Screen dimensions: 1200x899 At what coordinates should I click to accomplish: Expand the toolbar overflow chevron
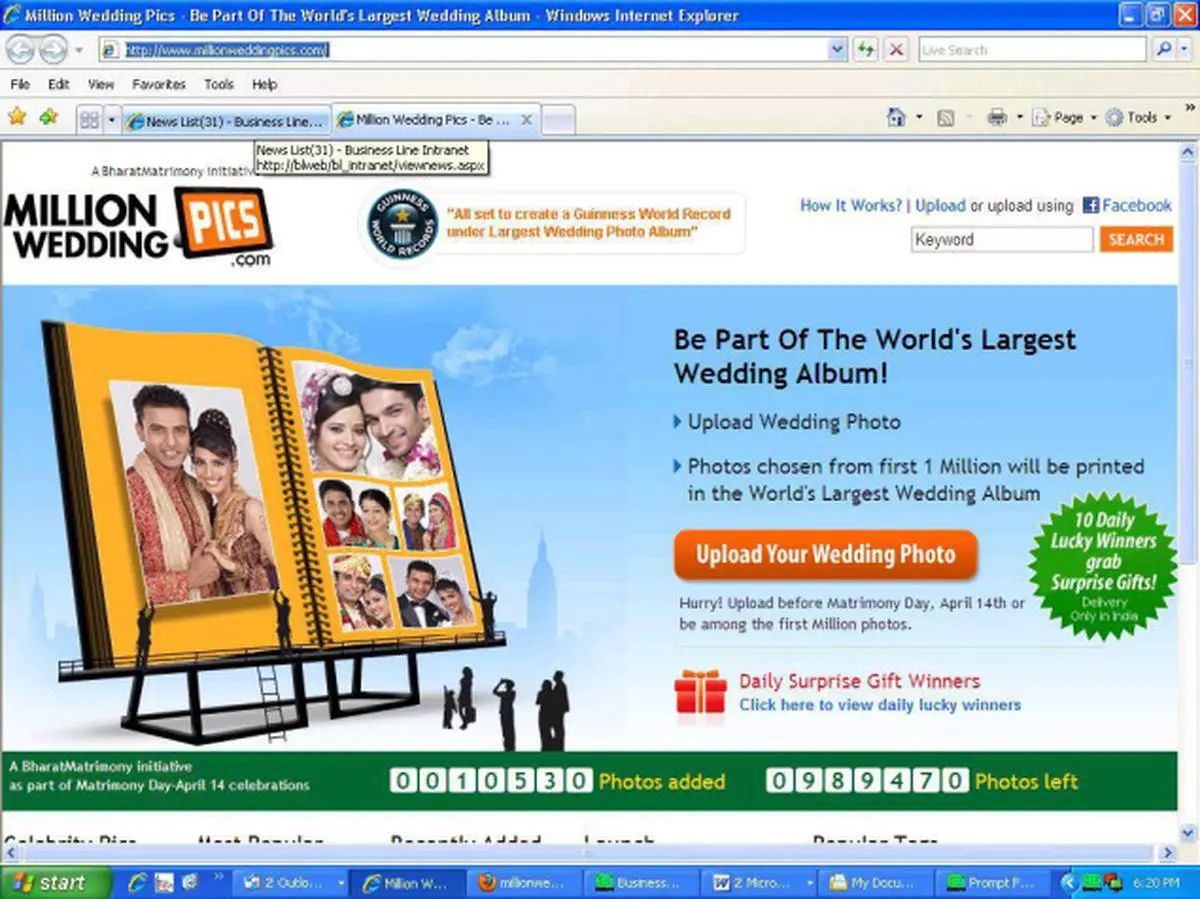tap(1190, 106)
